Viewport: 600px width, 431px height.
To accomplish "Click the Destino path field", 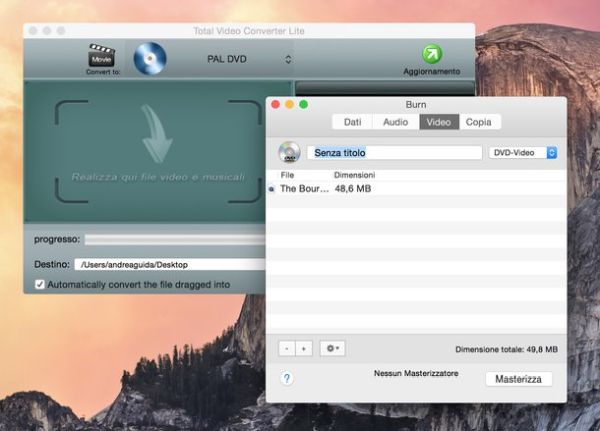I will 170,264.
